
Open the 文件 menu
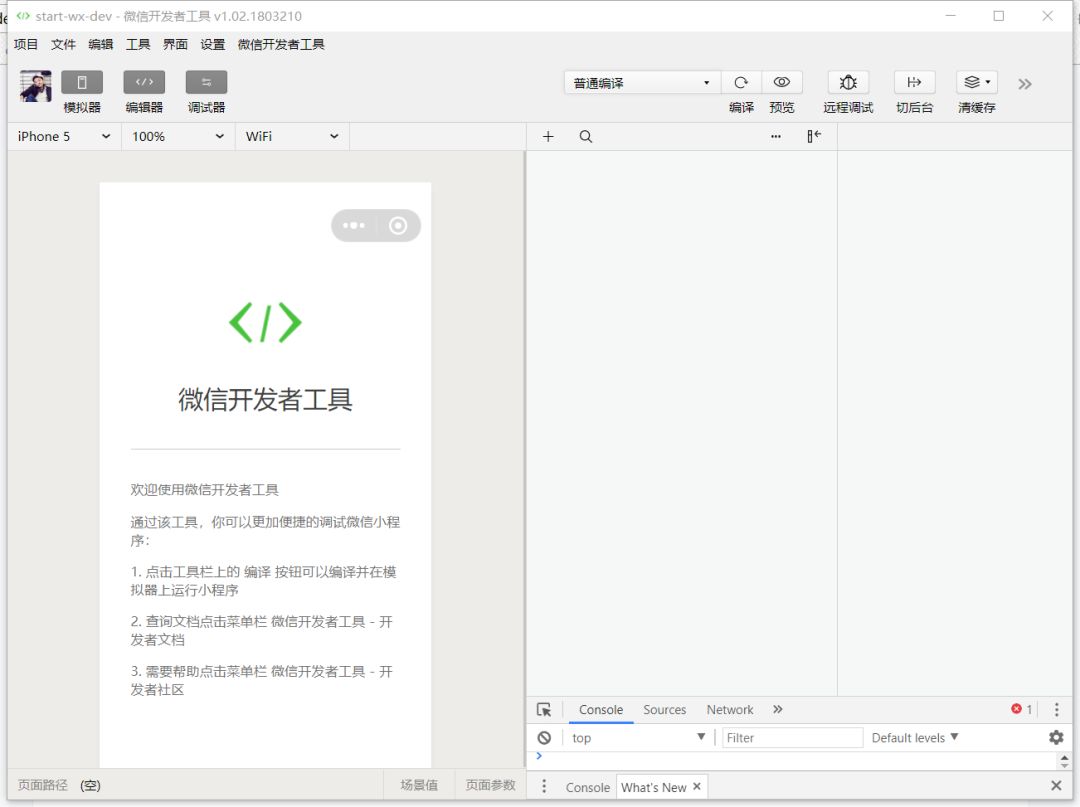(x=63, y=45)
